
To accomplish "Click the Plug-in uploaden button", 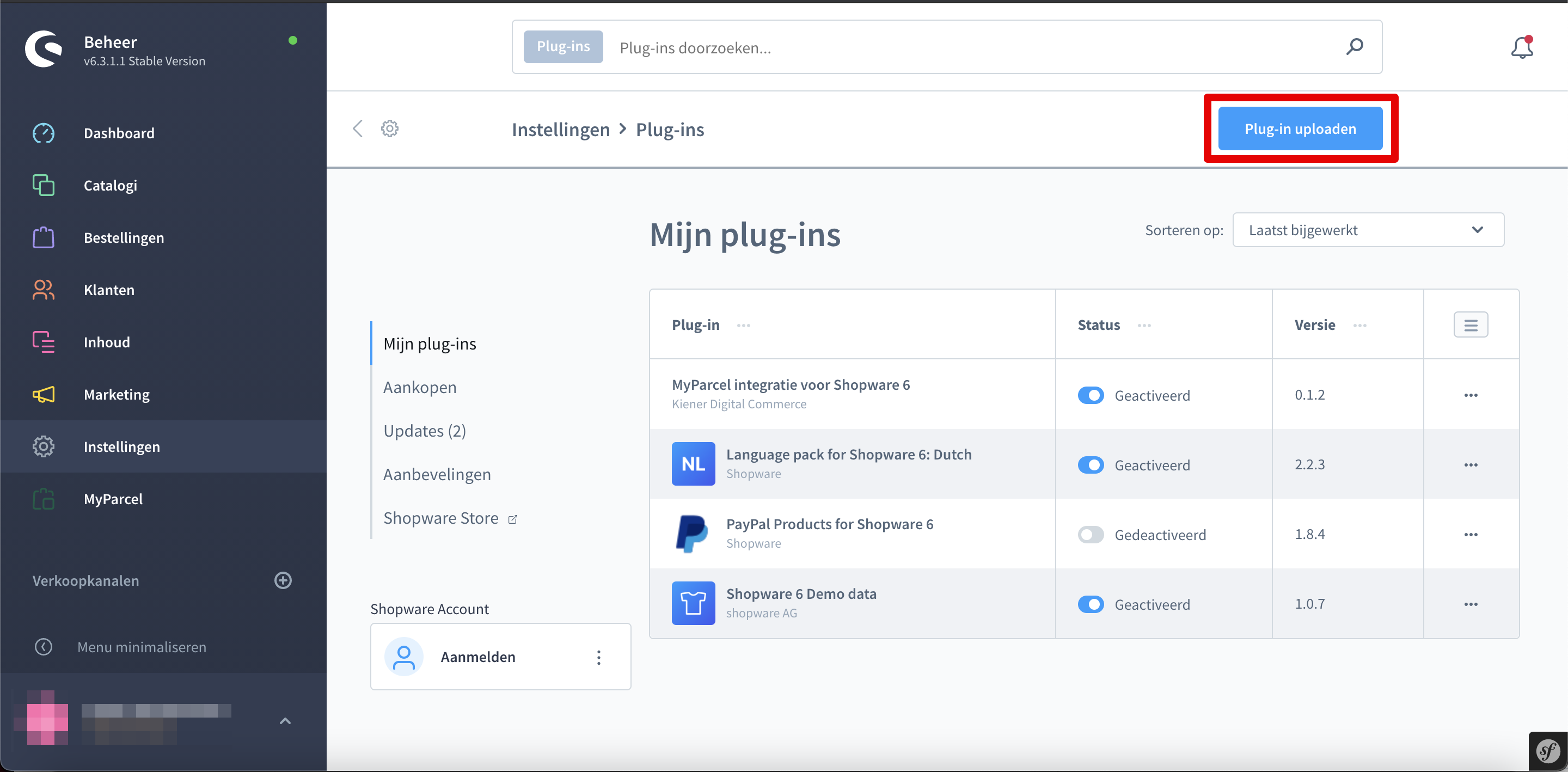I will click(x=1300, y=128).
